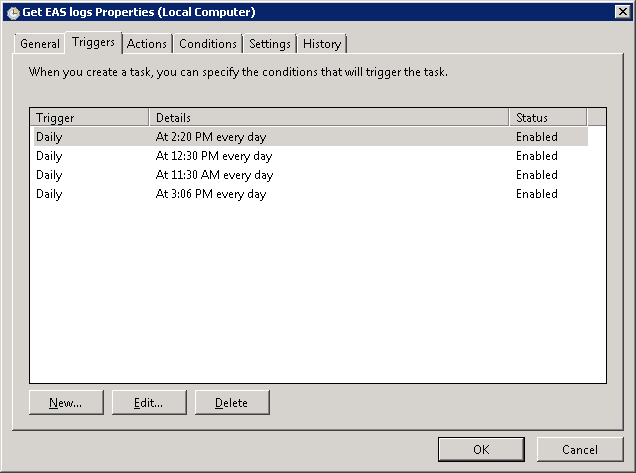The image size is (636, 473).
Task: Confirm with the OK button
Action: 481,449
